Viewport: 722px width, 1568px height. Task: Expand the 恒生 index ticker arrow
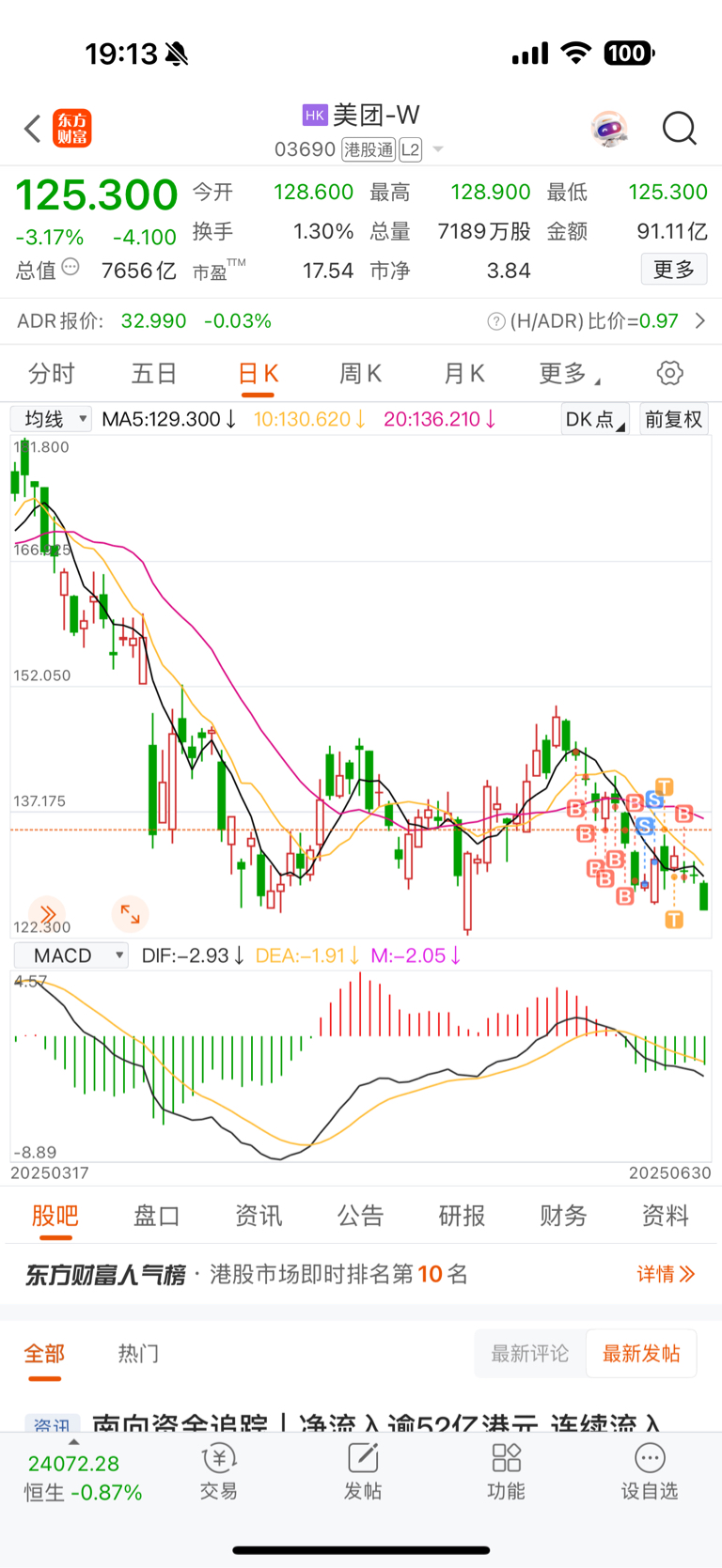(x=74, y=1442)
